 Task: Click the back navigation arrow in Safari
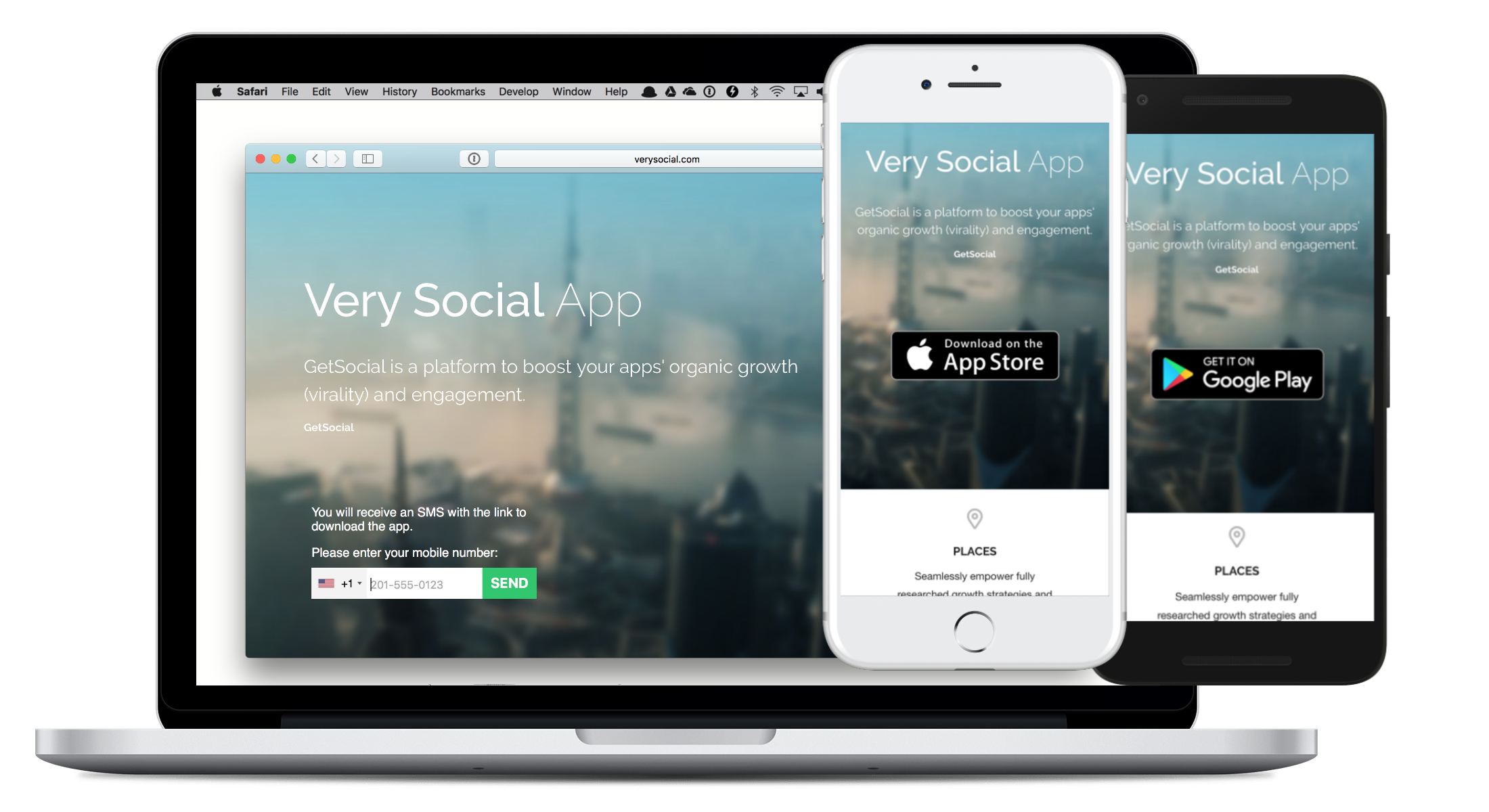315,158
